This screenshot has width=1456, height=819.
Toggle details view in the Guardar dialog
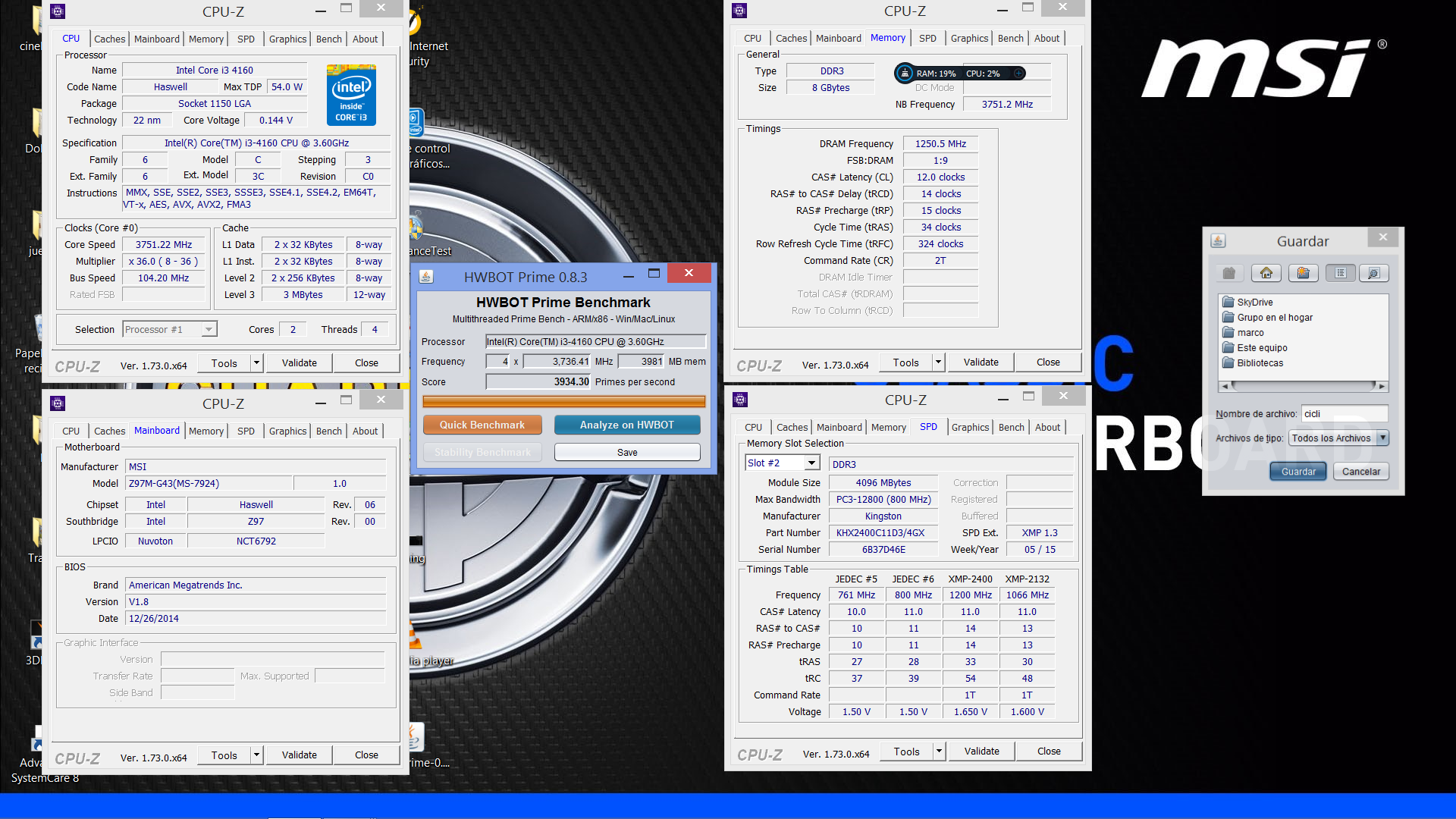1374,273
